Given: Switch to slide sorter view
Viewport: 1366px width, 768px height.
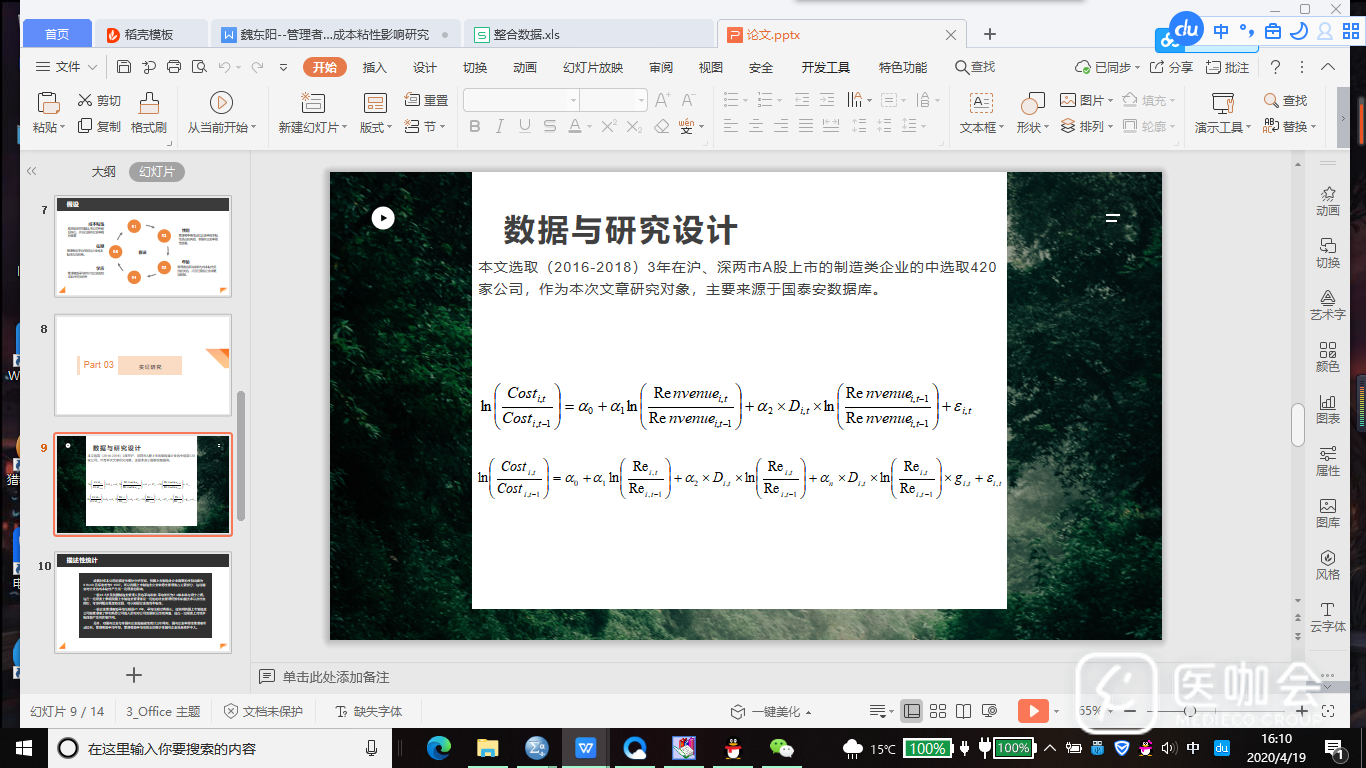Looking at the screenshot, I should pyautogui.click(x=937, y=711).
